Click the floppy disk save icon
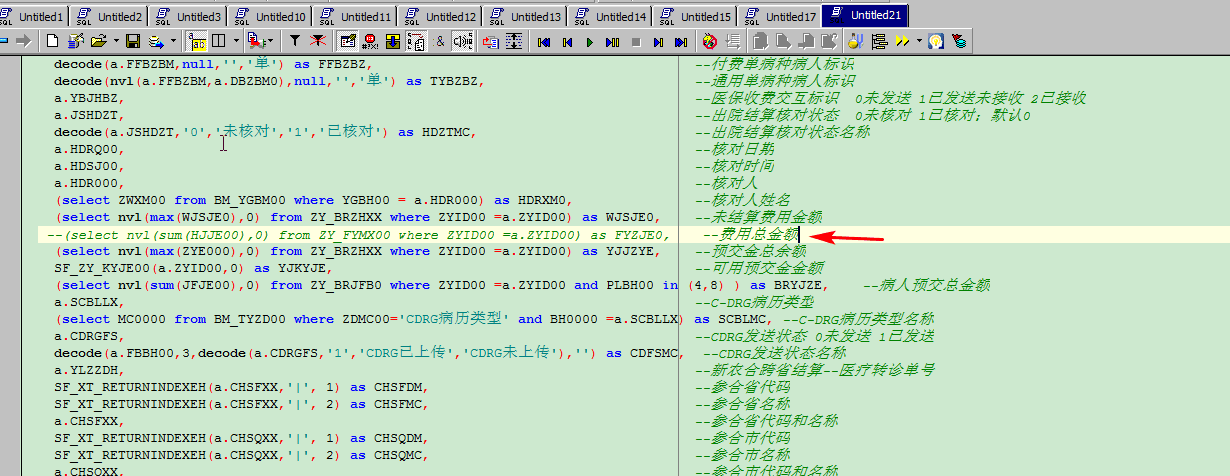The height and width of the screenshot is (476, 1230). click(132, 41)
